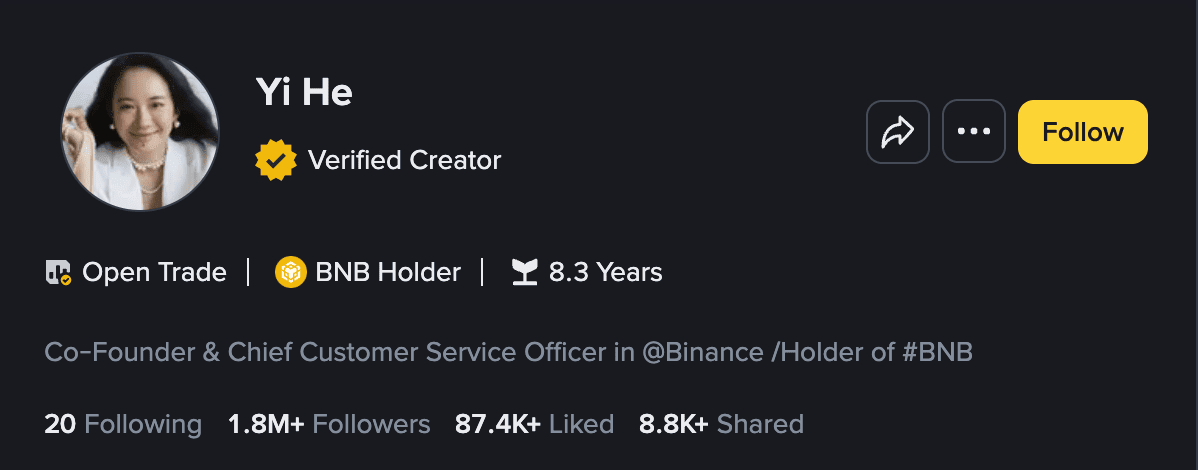1198x470 pixels.
Task: Click the BNB coin icon
Action: point(290,272)
